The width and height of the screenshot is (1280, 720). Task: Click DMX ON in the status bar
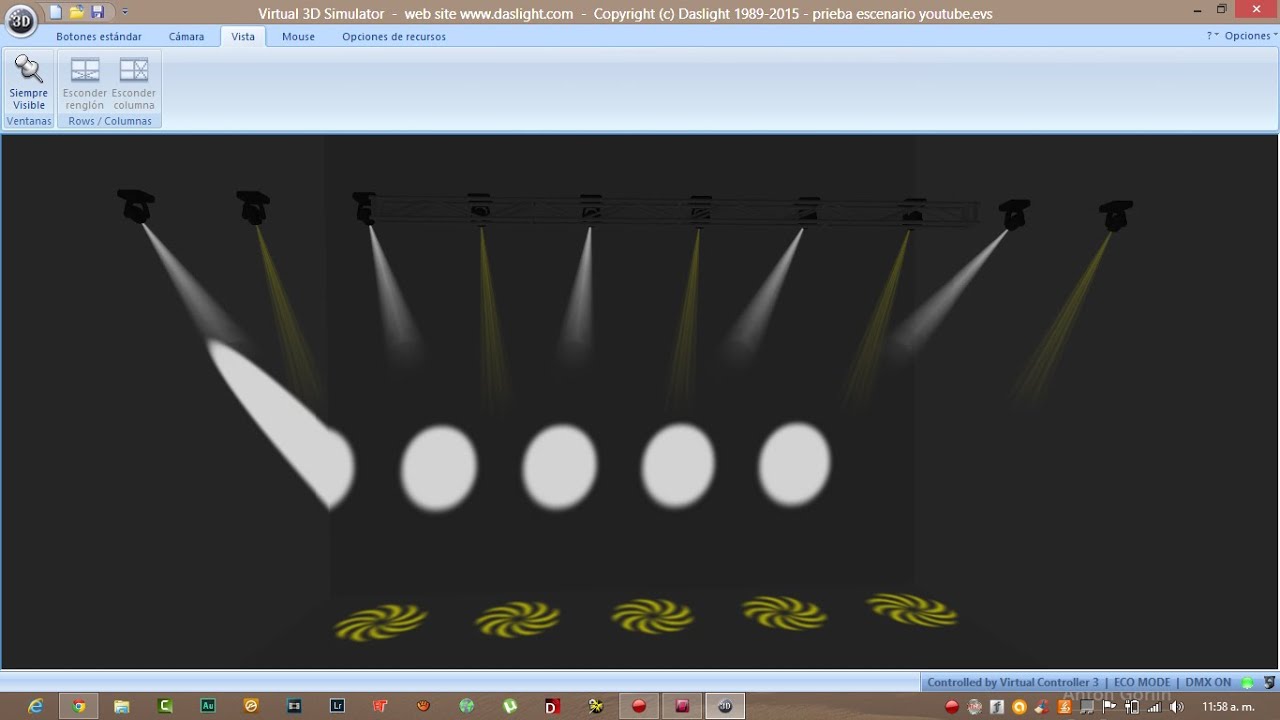(1208, 682)
